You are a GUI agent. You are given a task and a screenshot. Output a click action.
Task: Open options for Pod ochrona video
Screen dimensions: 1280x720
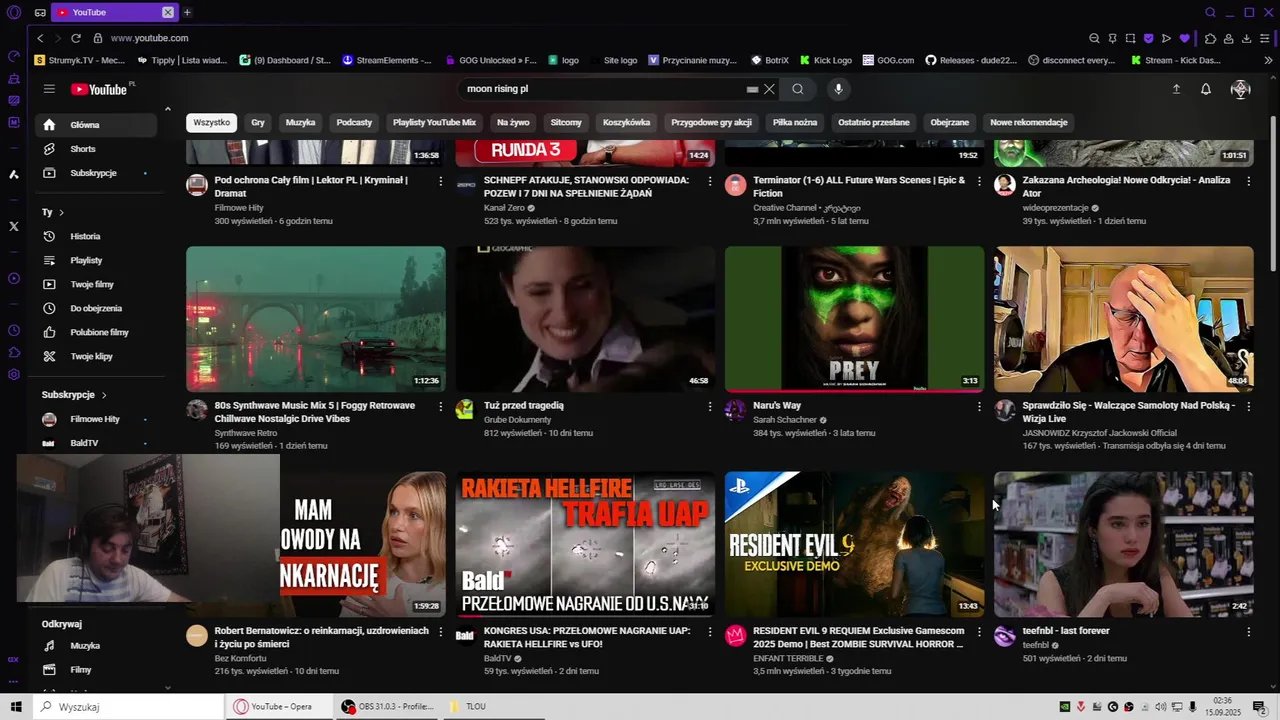pyautogui.click(x=441, y=181)
